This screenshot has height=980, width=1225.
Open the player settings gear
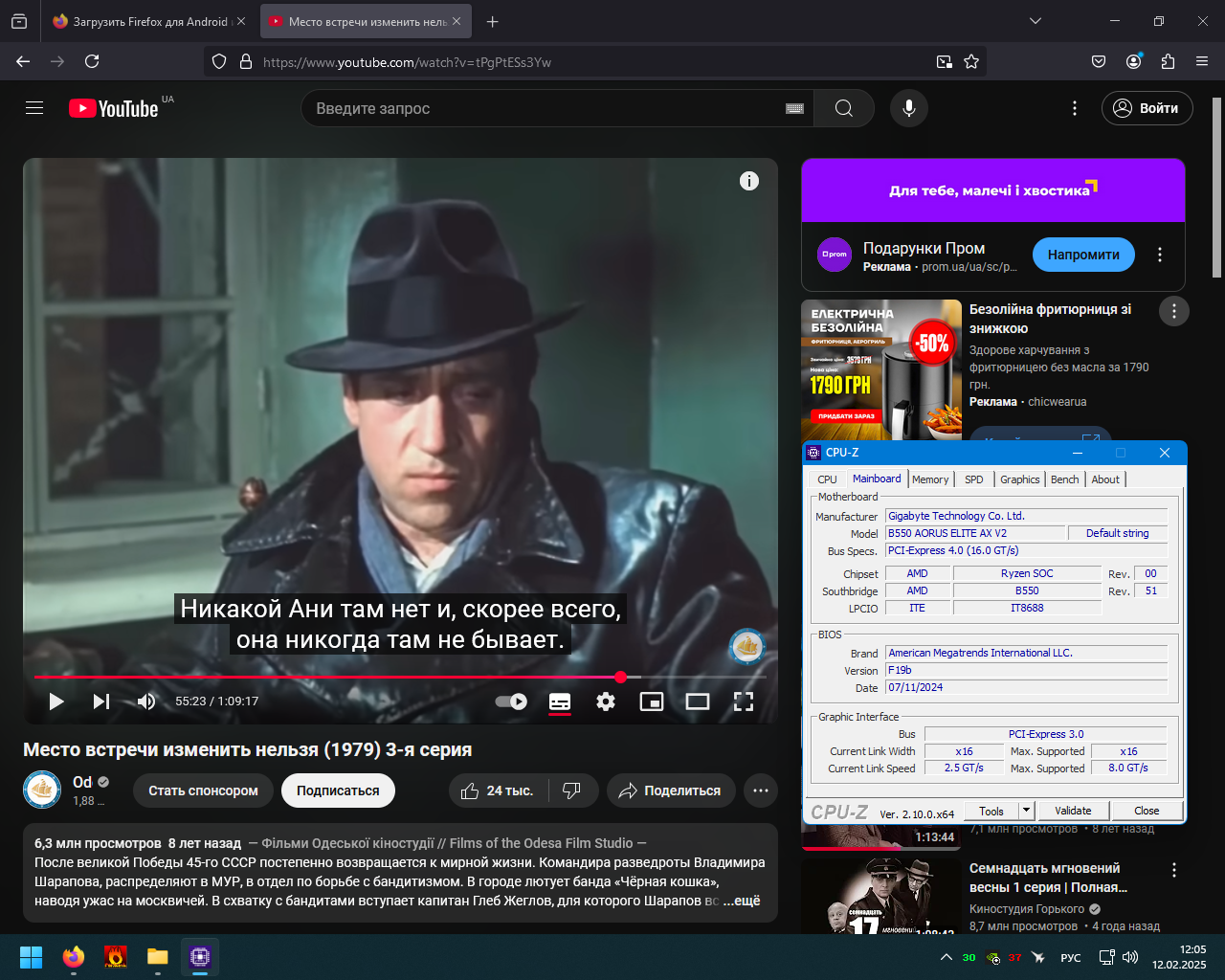[x=606, y=702]
